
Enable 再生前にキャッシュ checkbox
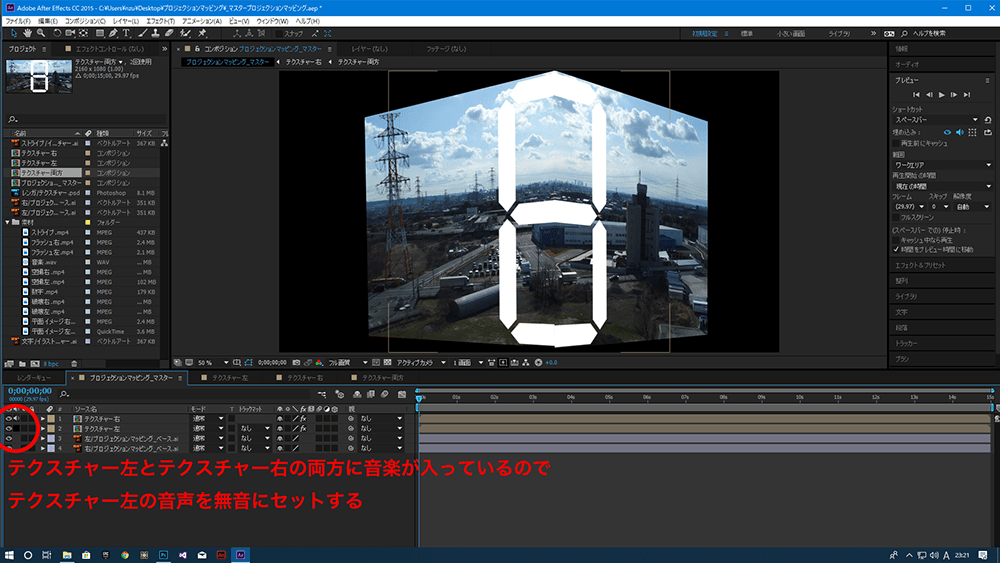897,143
